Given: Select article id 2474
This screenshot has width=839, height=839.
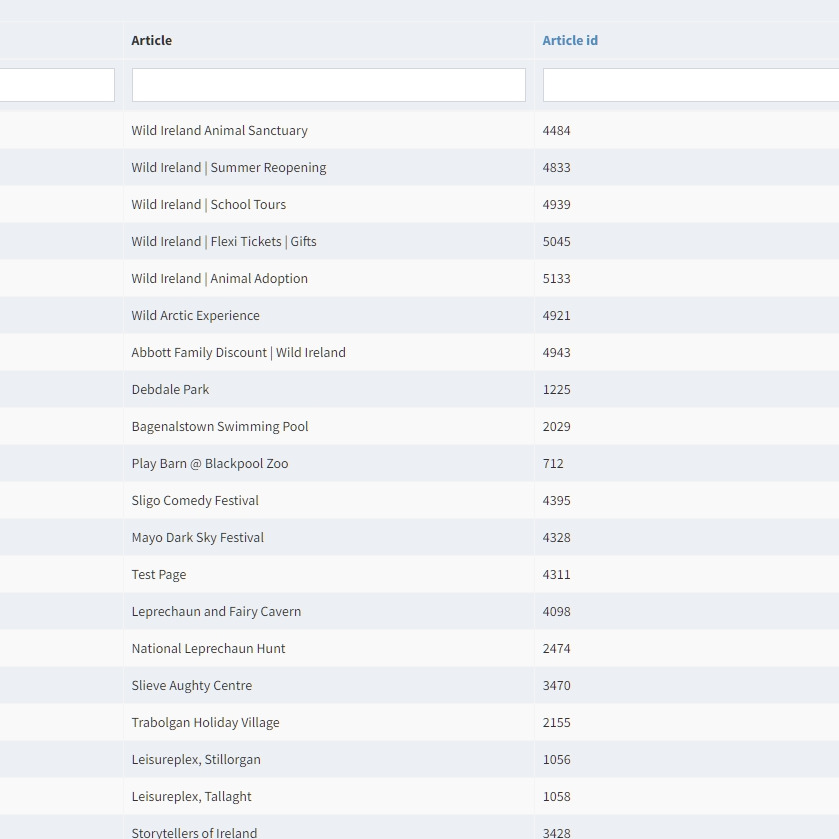Looking at the screenshot, I should tap(556, 647).
